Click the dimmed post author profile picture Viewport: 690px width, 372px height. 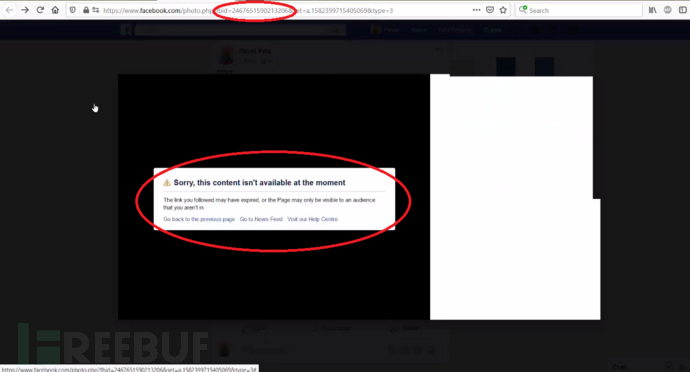point(226,56)
